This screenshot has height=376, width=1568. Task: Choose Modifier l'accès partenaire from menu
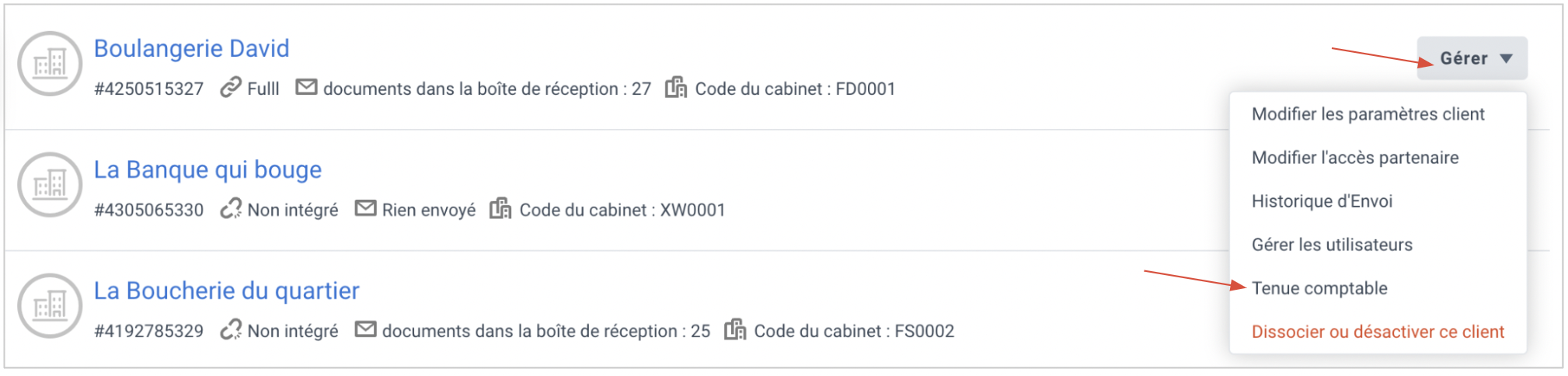click(x=1355, y=158)
